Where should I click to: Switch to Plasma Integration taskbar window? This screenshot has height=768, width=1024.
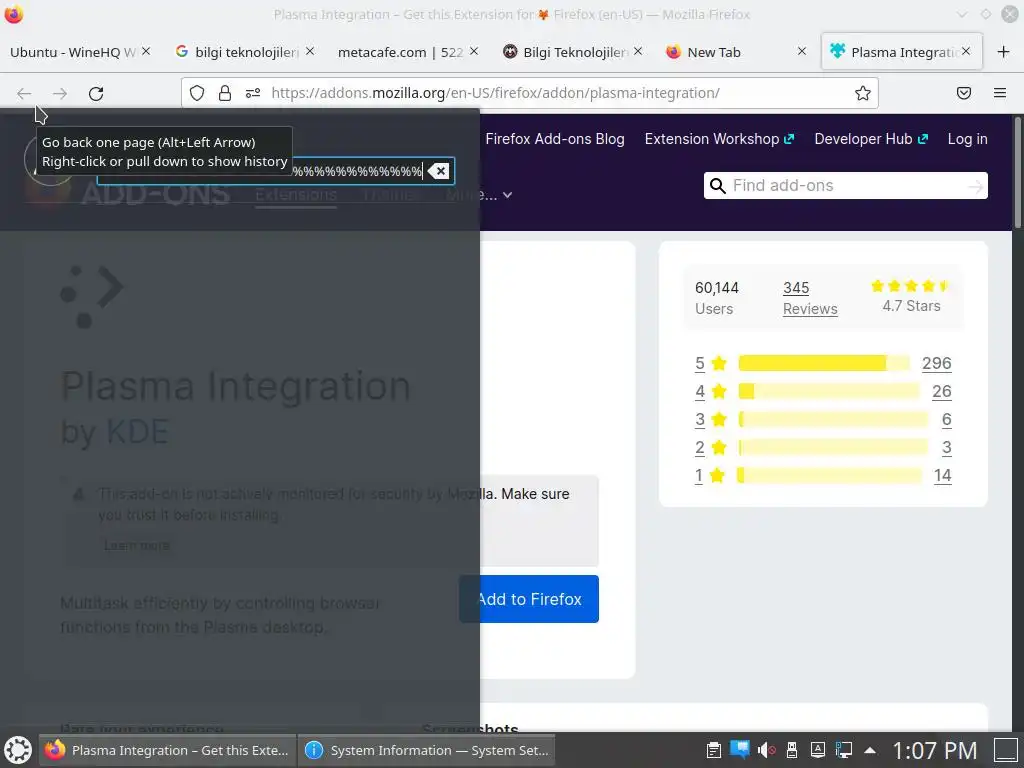click(x=168, y=750)
